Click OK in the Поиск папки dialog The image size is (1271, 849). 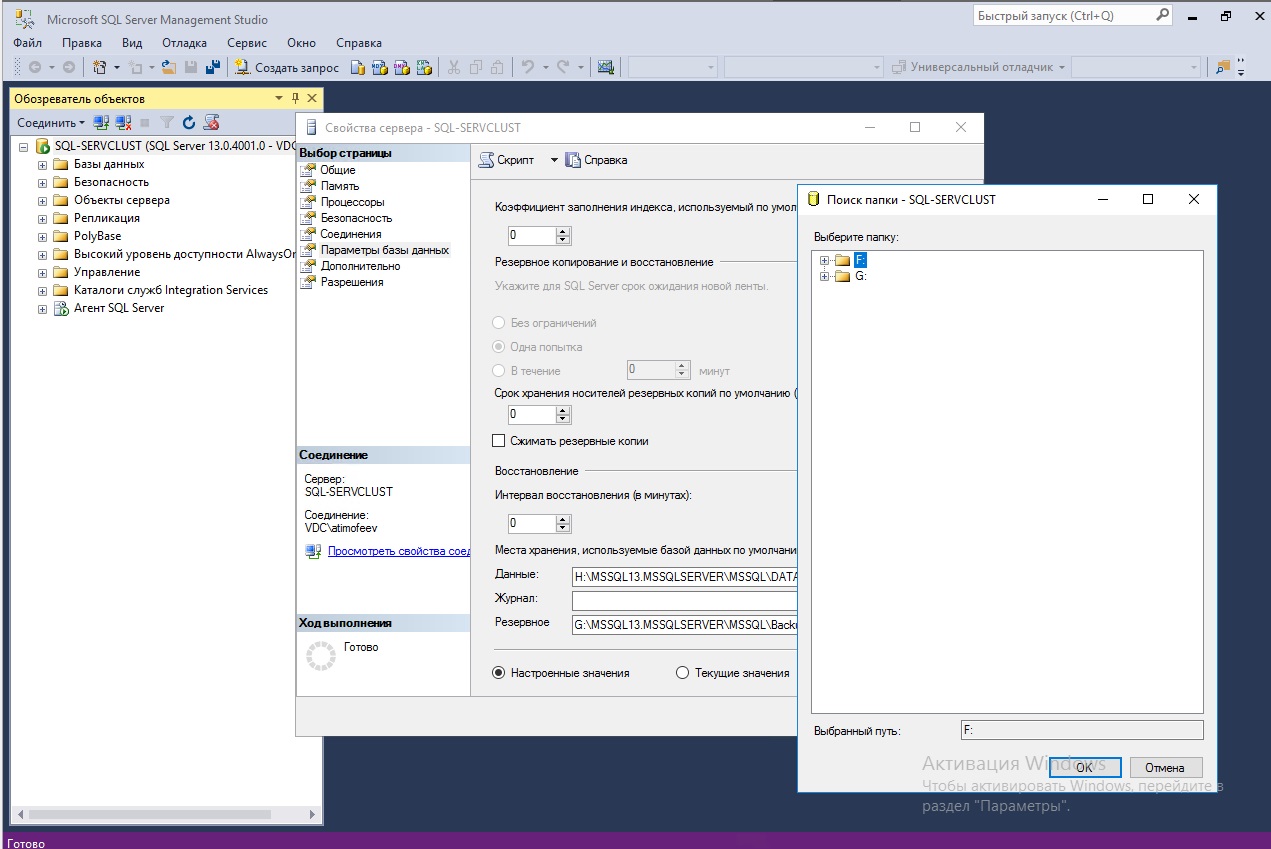pos(1085,766)
